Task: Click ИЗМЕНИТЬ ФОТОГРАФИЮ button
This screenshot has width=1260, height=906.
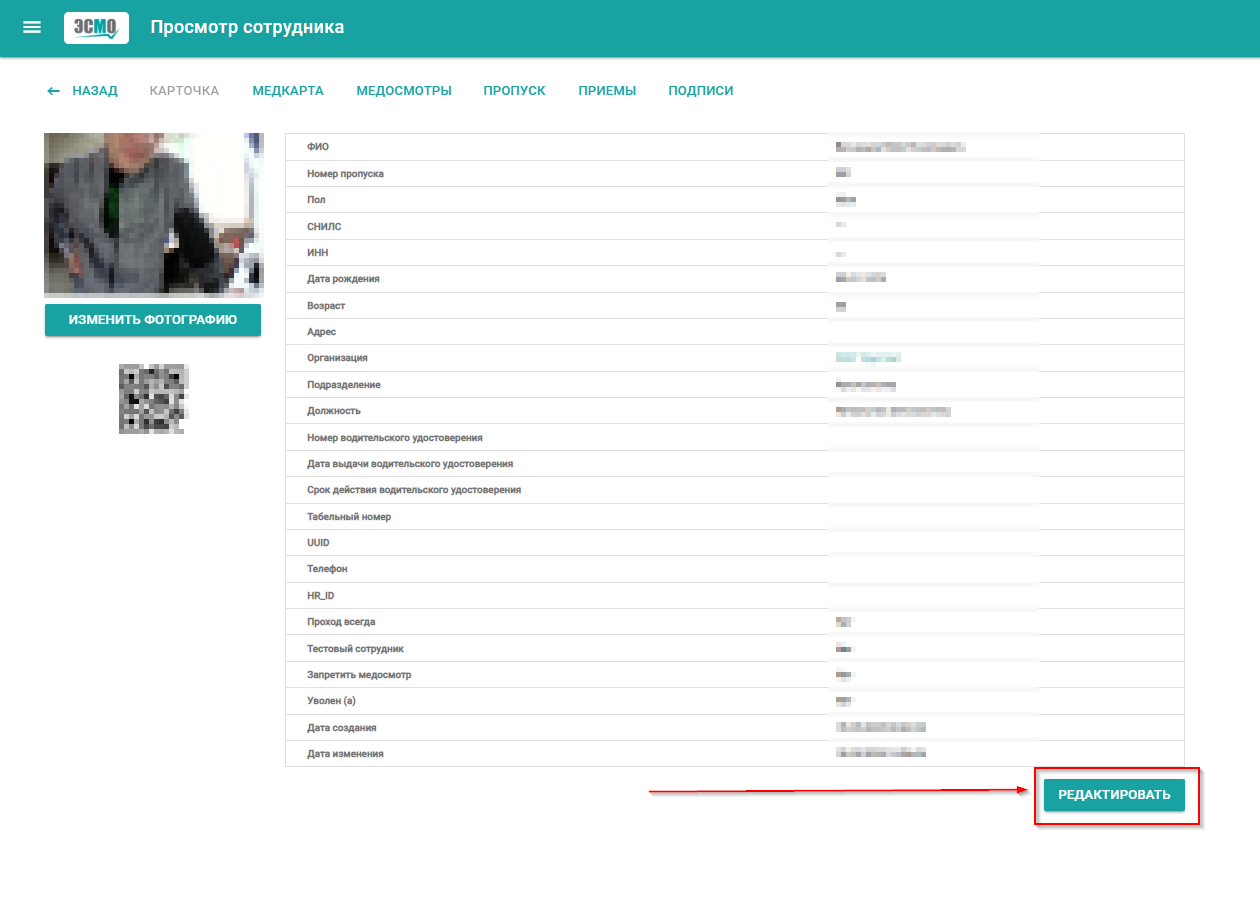Action: (x=153, y=320)
